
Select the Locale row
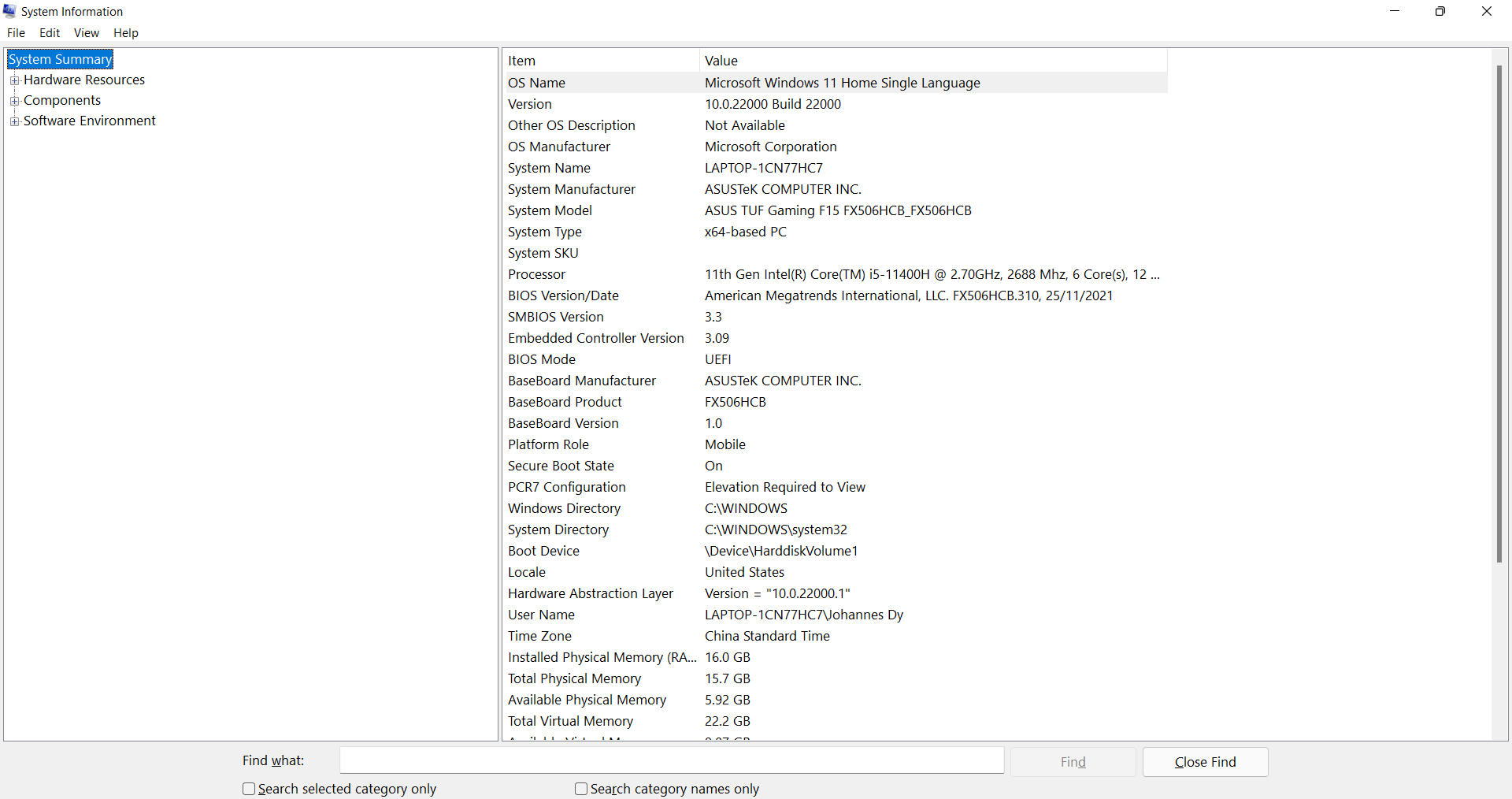point(835,572)
